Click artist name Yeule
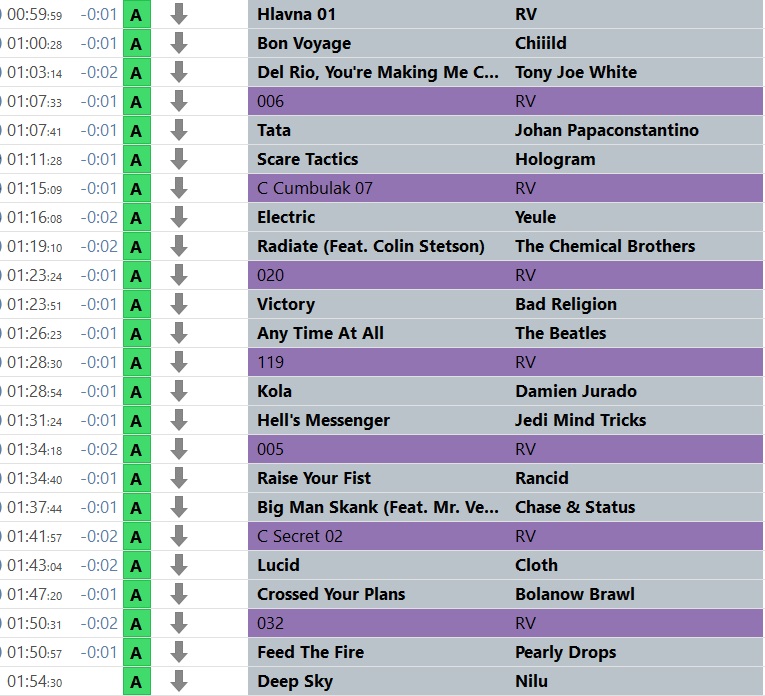765x696 pixels. [535, 217]
